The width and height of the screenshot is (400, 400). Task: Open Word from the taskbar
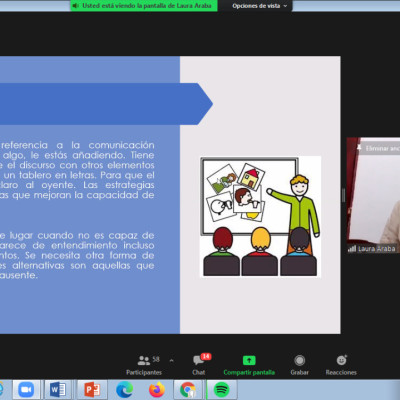[58, 390]
